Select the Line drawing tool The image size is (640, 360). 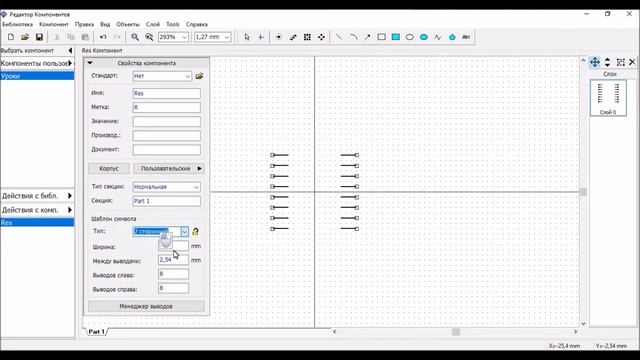click(339, 37)
